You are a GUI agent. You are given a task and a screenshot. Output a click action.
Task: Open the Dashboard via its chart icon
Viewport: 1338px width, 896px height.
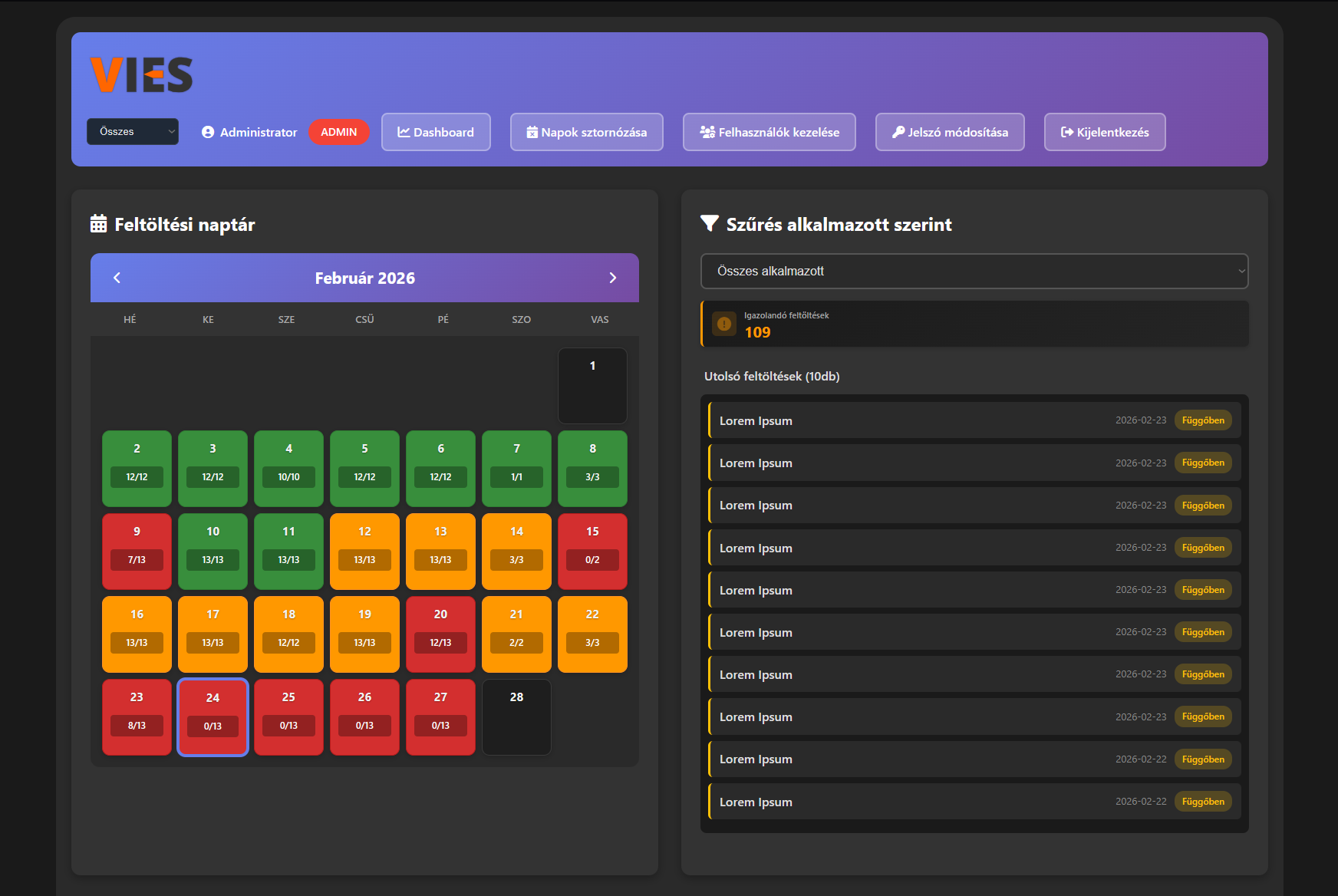(404, 132)
